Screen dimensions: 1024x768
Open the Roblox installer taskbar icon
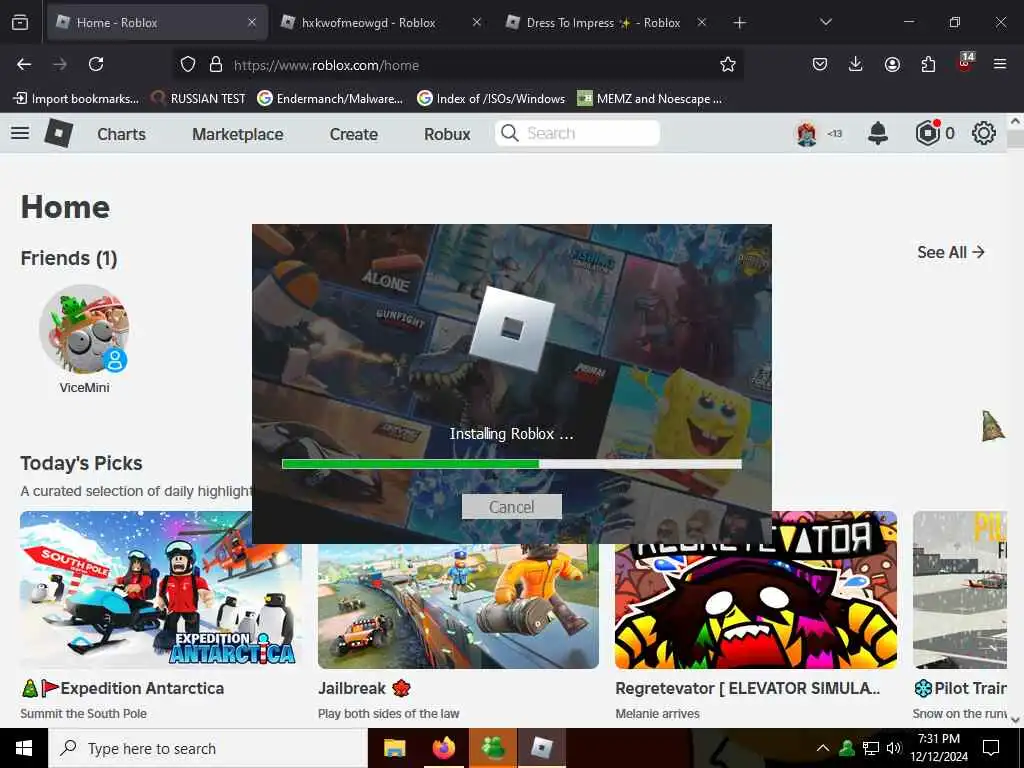tap(541, 748)
